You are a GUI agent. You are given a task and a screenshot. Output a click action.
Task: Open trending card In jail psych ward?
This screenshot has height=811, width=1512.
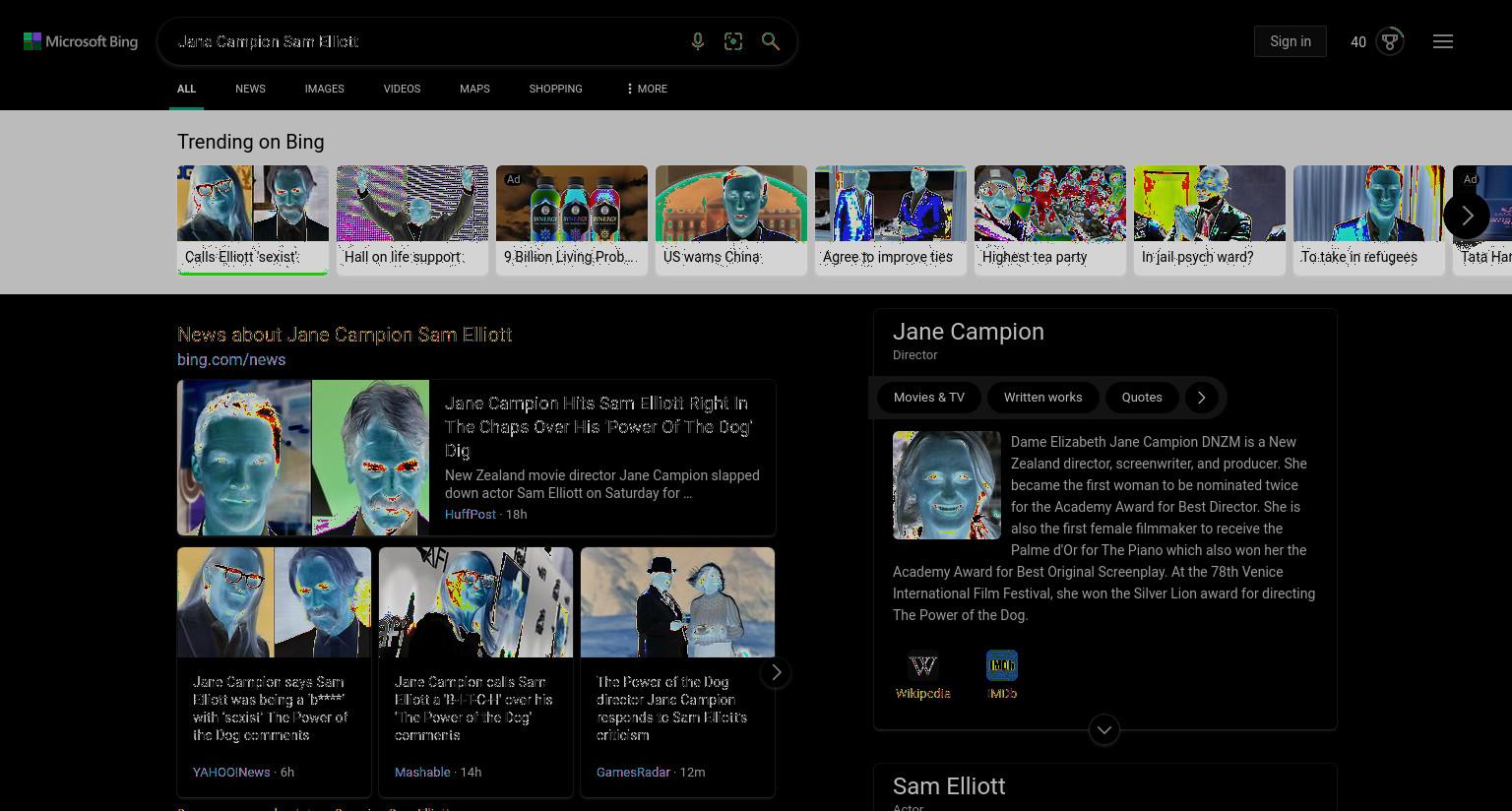click(1210, 220)
